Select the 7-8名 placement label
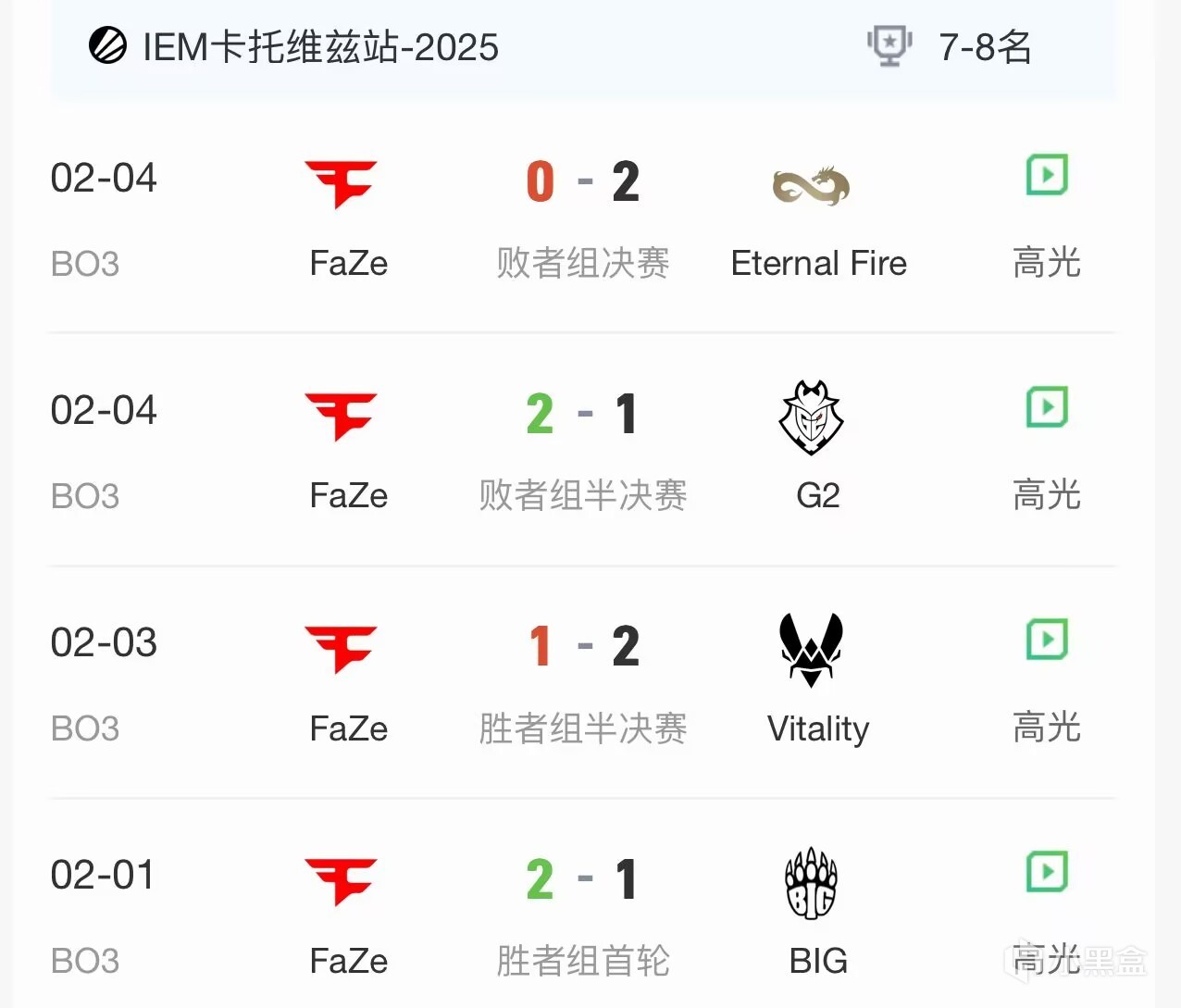This screenshot has width=1181, height=1008. click(985, 47)
